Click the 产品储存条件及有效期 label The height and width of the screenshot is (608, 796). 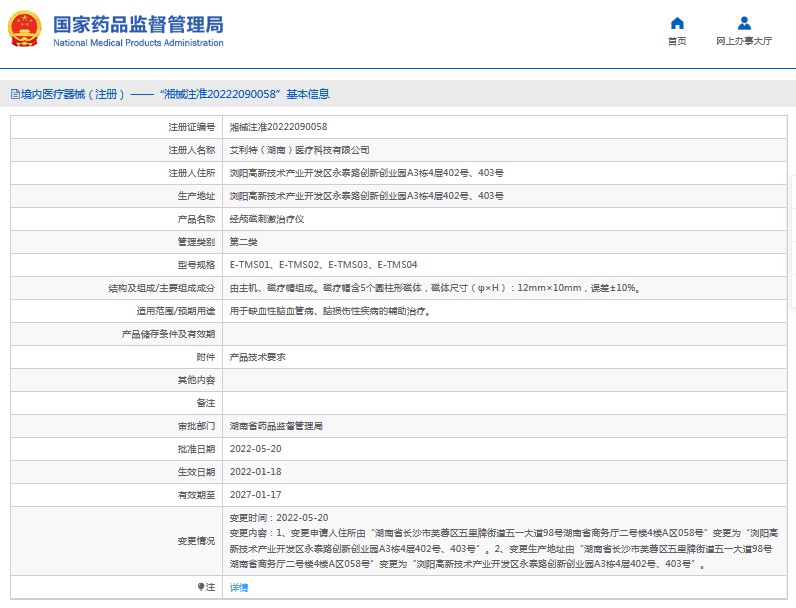(169, 334)
